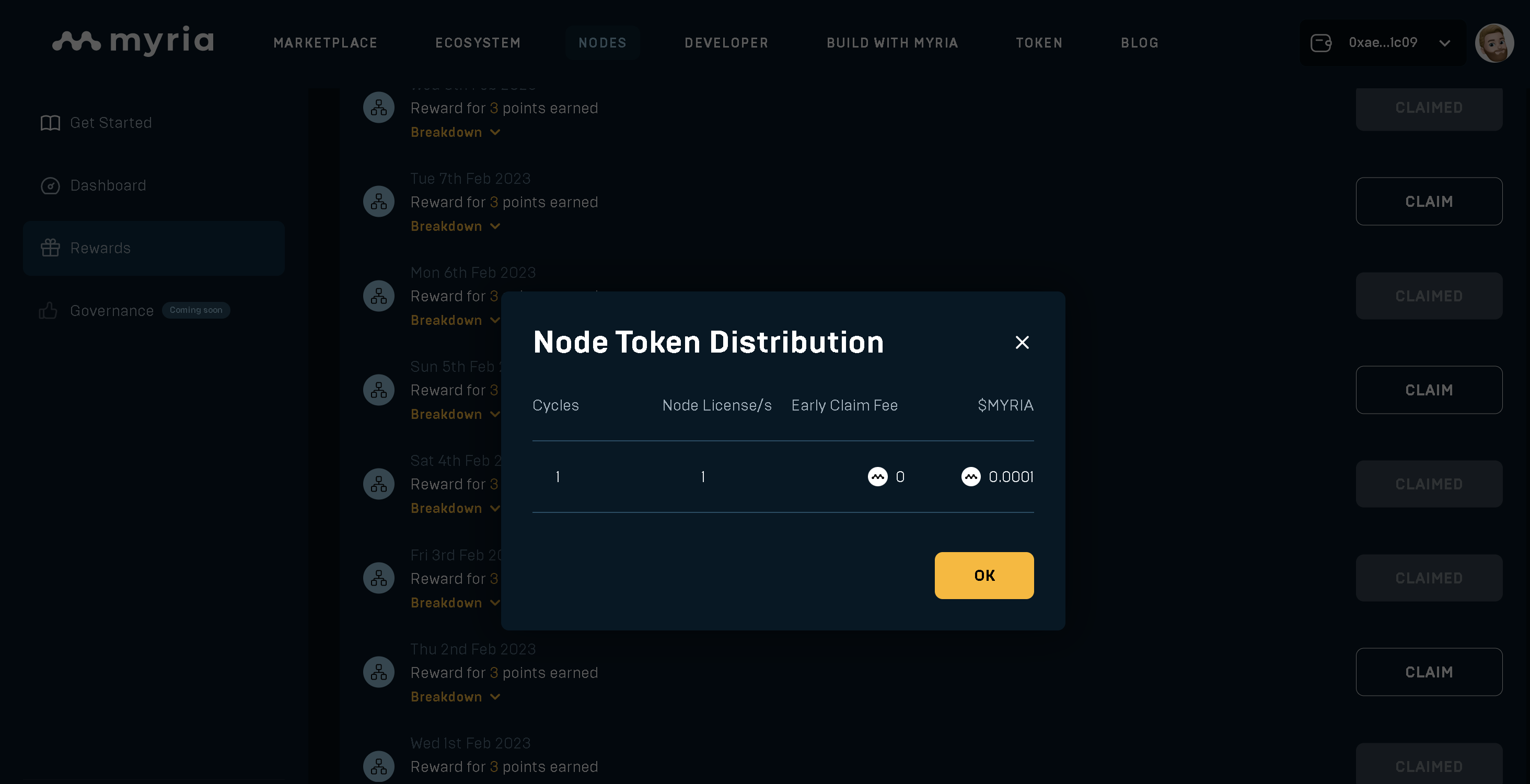
Task: Click the Governance thumbs-up icon
Action: coord(48,310)
